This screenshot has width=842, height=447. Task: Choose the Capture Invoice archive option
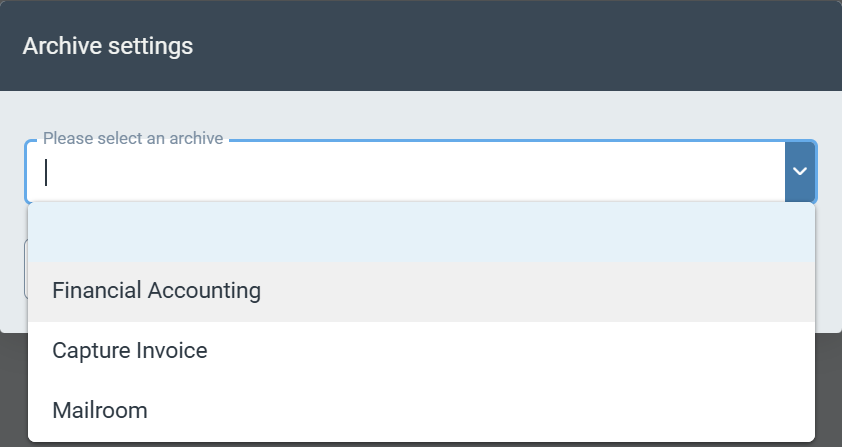coord(130,351)
